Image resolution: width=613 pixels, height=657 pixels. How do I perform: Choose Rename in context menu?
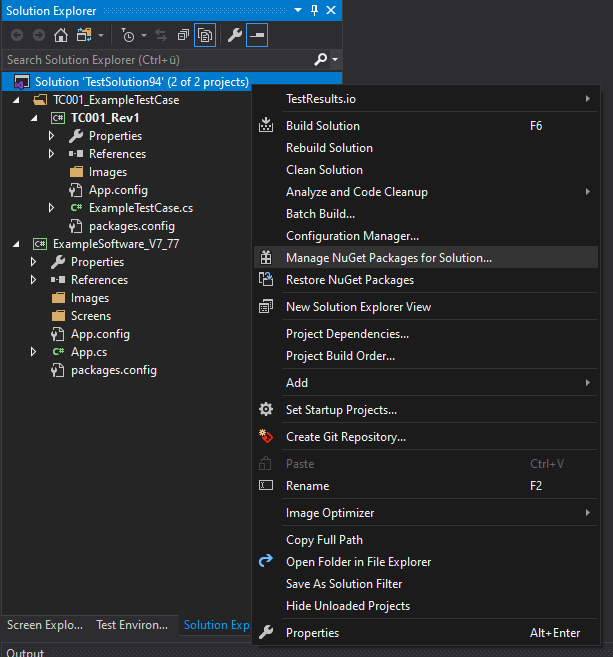426,486
